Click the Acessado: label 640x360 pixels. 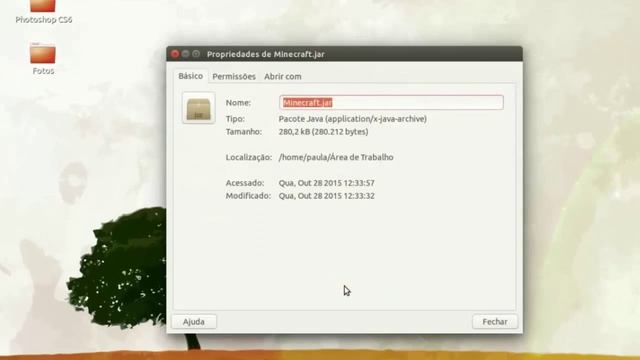(245, 183)
